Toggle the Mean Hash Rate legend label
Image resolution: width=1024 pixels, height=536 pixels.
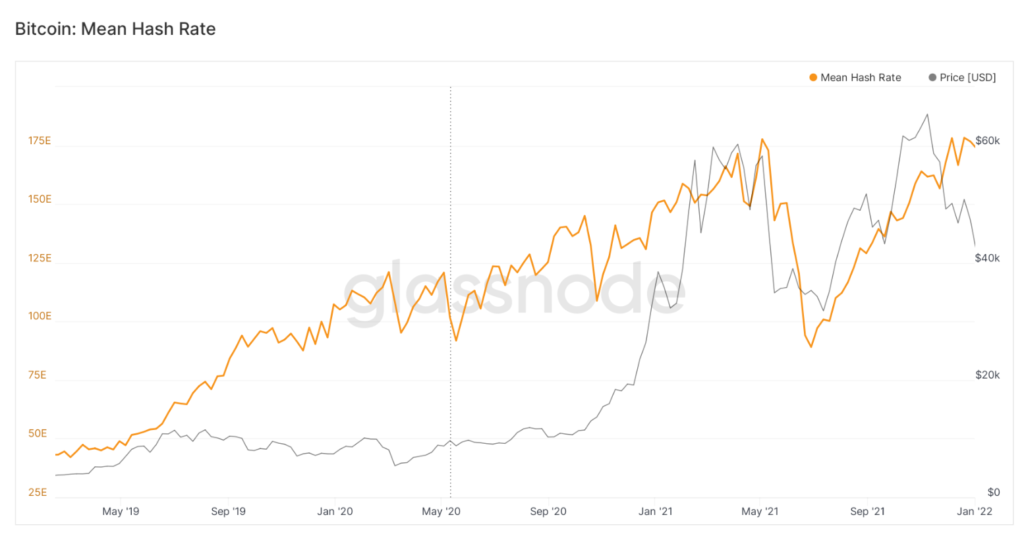[x=859, y=77]
